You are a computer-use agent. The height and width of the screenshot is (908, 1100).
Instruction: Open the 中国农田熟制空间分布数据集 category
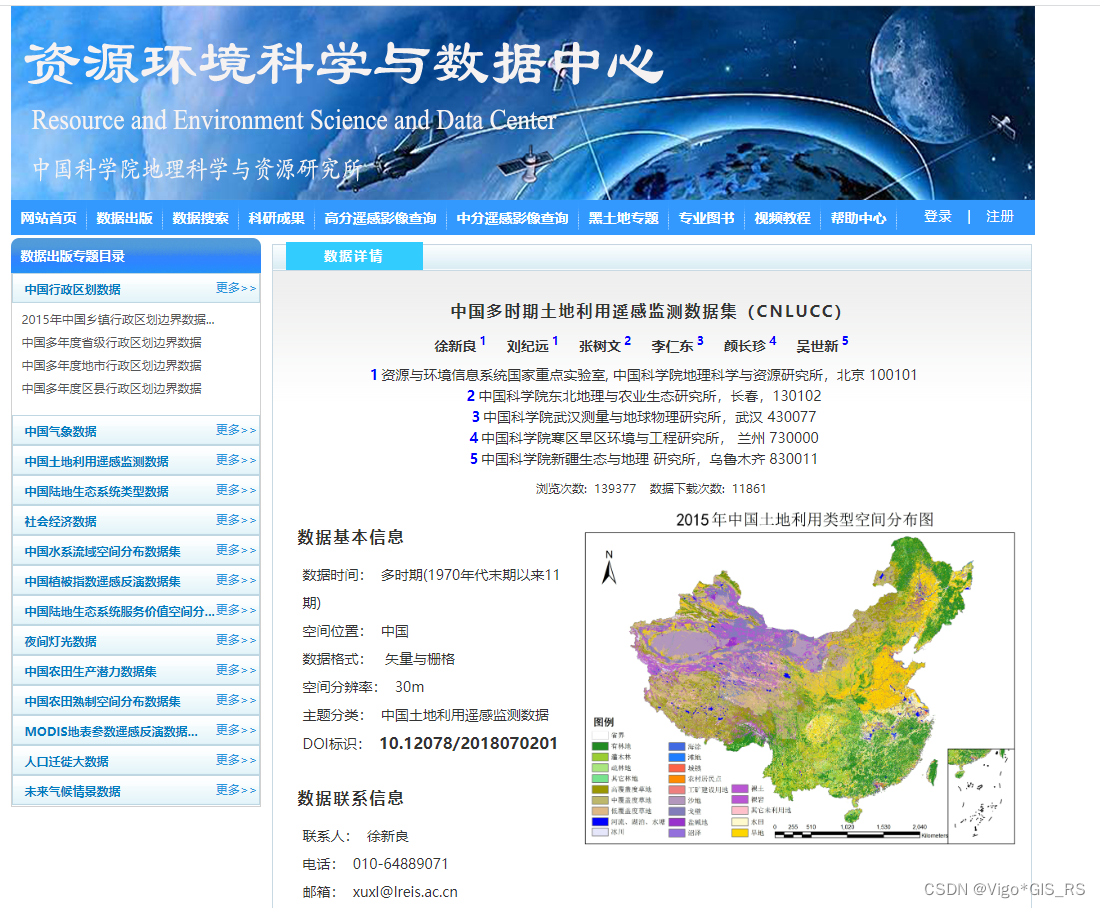tap(102, 702)
